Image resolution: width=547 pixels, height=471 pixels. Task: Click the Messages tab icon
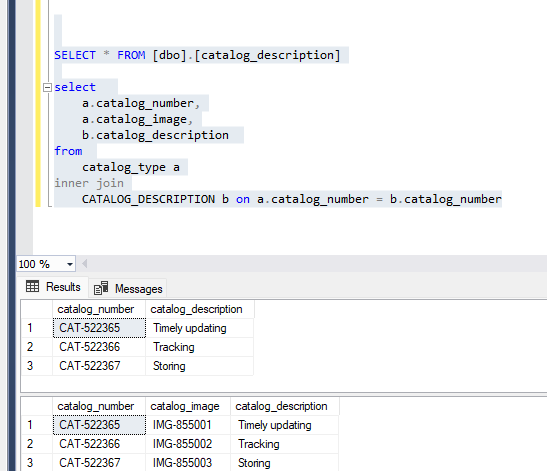[x=101, y=288]
